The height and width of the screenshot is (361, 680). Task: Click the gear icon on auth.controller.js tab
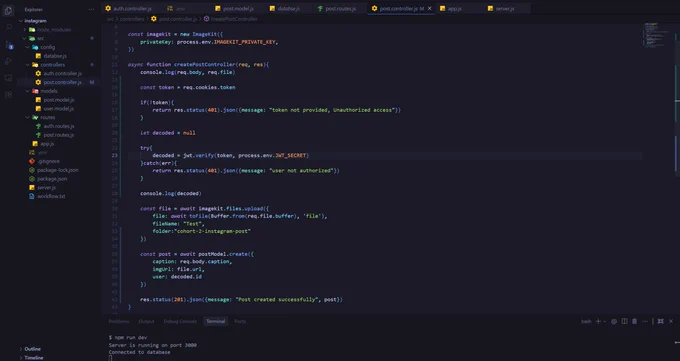coord(108,8)
